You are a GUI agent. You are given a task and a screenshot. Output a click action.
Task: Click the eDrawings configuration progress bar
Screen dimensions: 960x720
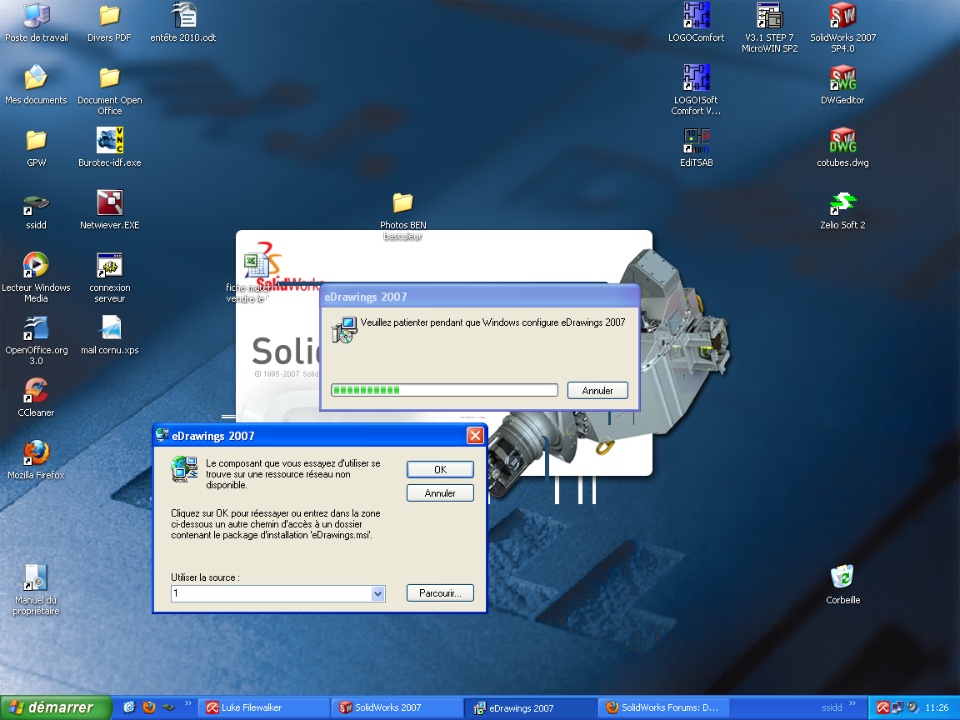click(x=444, y=390)
